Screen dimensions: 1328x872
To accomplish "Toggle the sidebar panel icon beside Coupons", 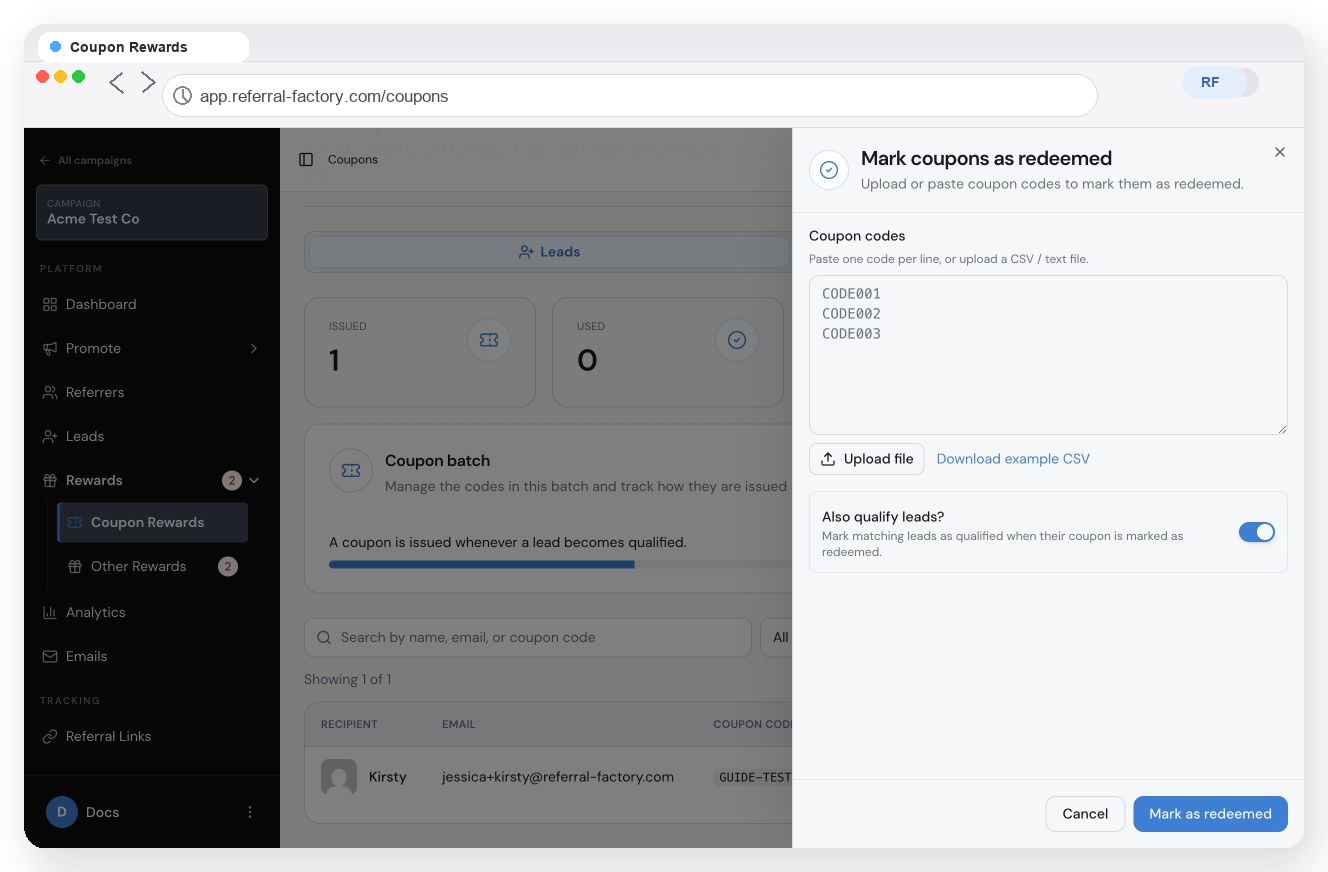I will point(306,159).
